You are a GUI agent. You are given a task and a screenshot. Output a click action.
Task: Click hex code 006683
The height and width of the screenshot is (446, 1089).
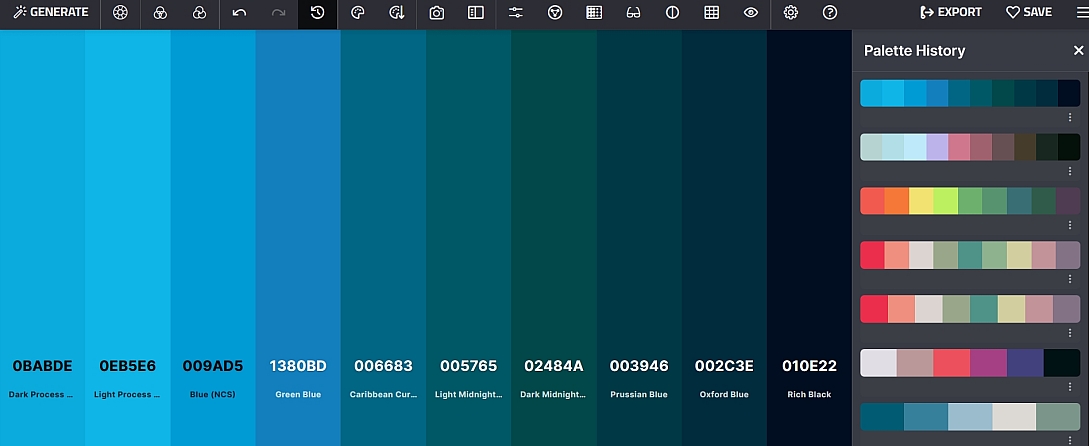[x=383, y=366]
